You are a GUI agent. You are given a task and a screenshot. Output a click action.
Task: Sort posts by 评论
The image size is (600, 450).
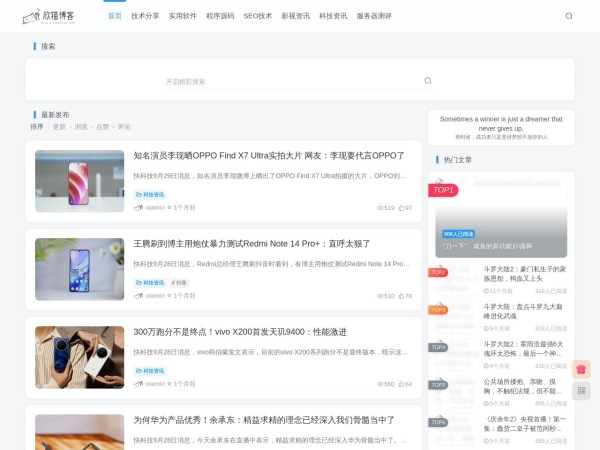pos(124,127)
